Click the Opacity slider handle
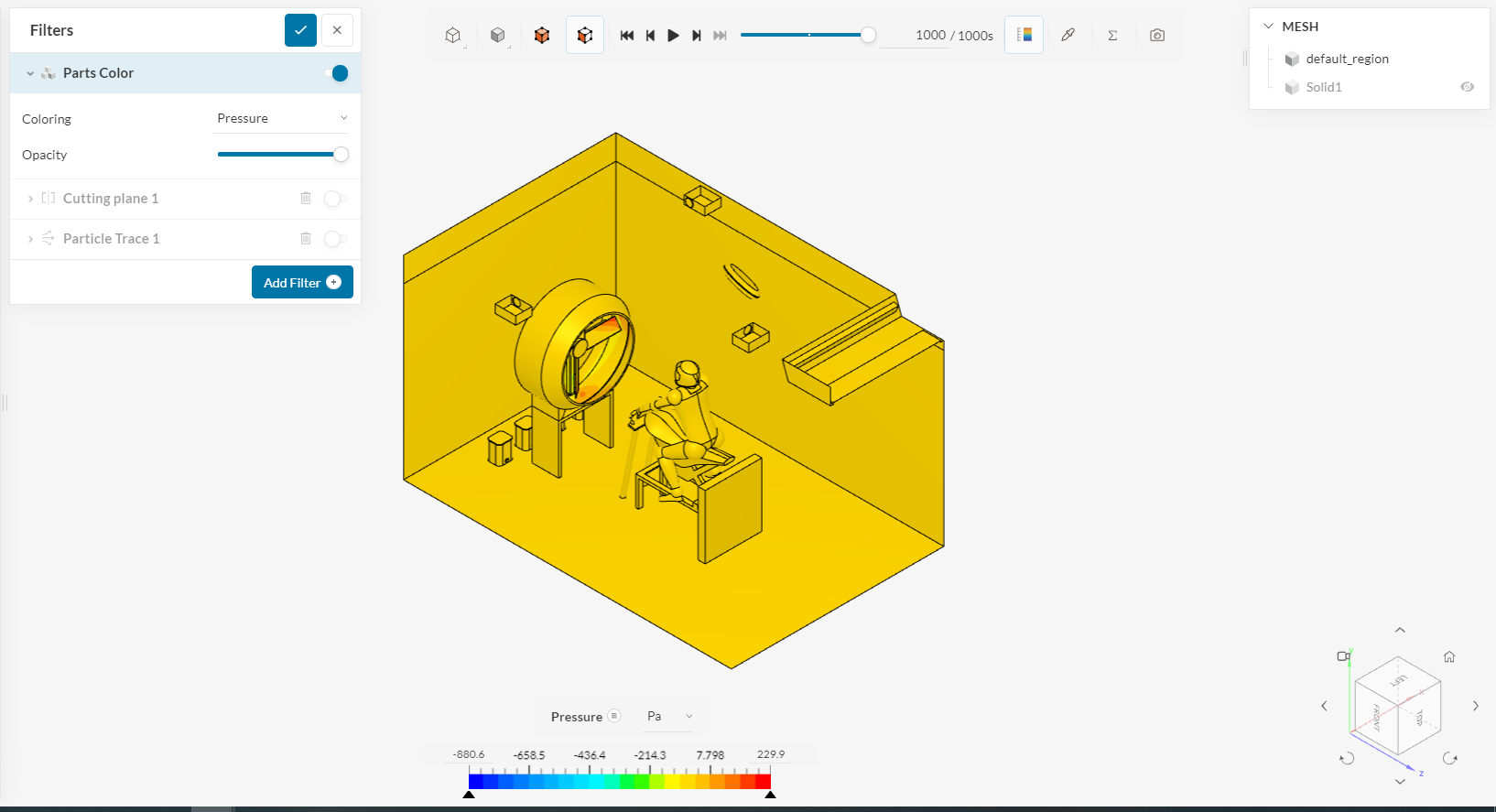This screenshot has height=812, width=1496. 341,155
